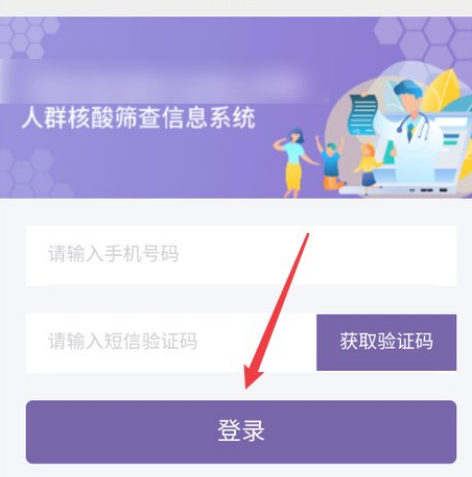Click the stethoscope on the doctor's coat

pyautogui.click(x=413, y=126)
